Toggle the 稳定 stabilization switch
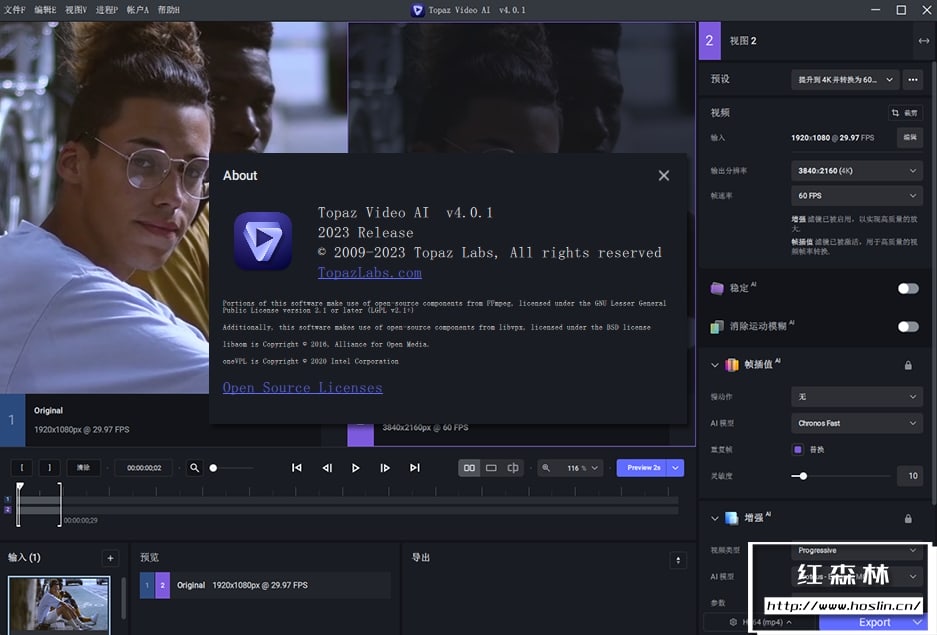The width and height of the screenshot is (937, 635). [908, 289]
